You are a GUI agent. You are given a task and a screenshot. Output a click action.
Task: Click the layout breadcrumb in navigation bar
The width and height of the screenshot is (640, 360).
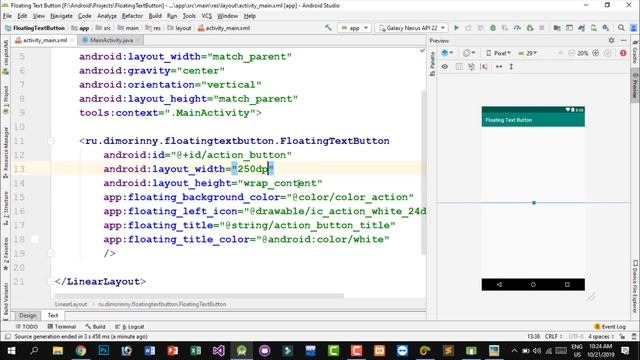click(180, 28)
